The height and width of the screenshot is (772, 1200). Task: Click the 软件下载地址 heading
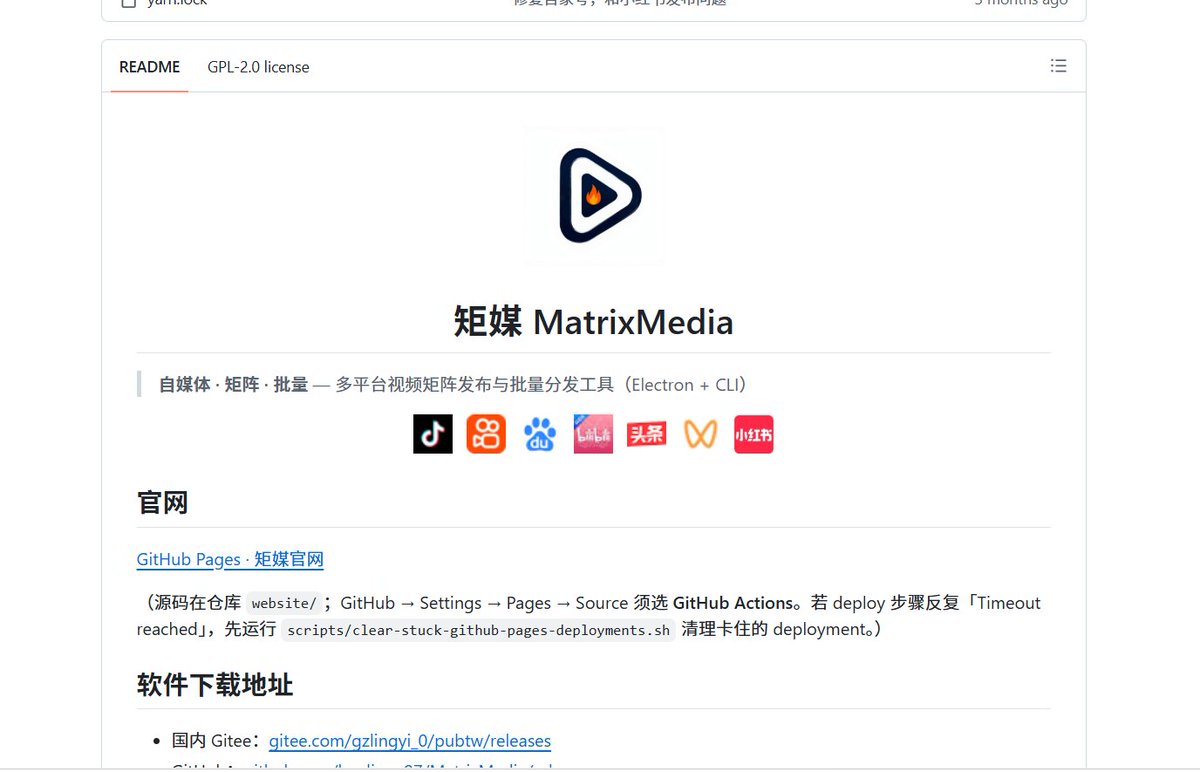tap(215, 684)
